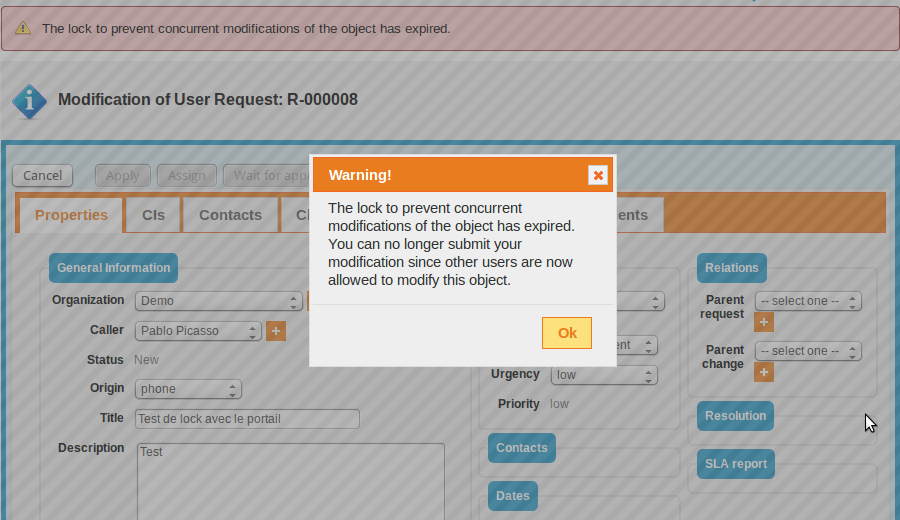
Task: Click the Priority value "low"
Action: (559, 404)
